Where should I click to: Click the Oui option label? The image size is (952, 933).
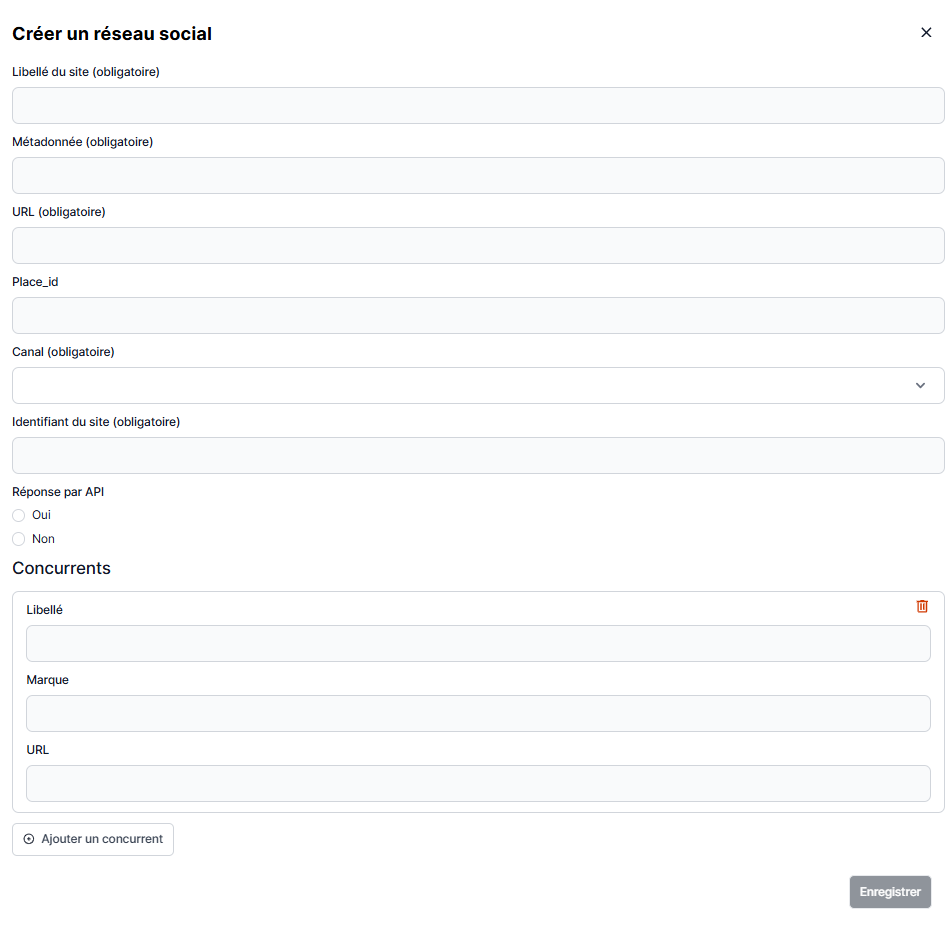click(x=42, y=515)
